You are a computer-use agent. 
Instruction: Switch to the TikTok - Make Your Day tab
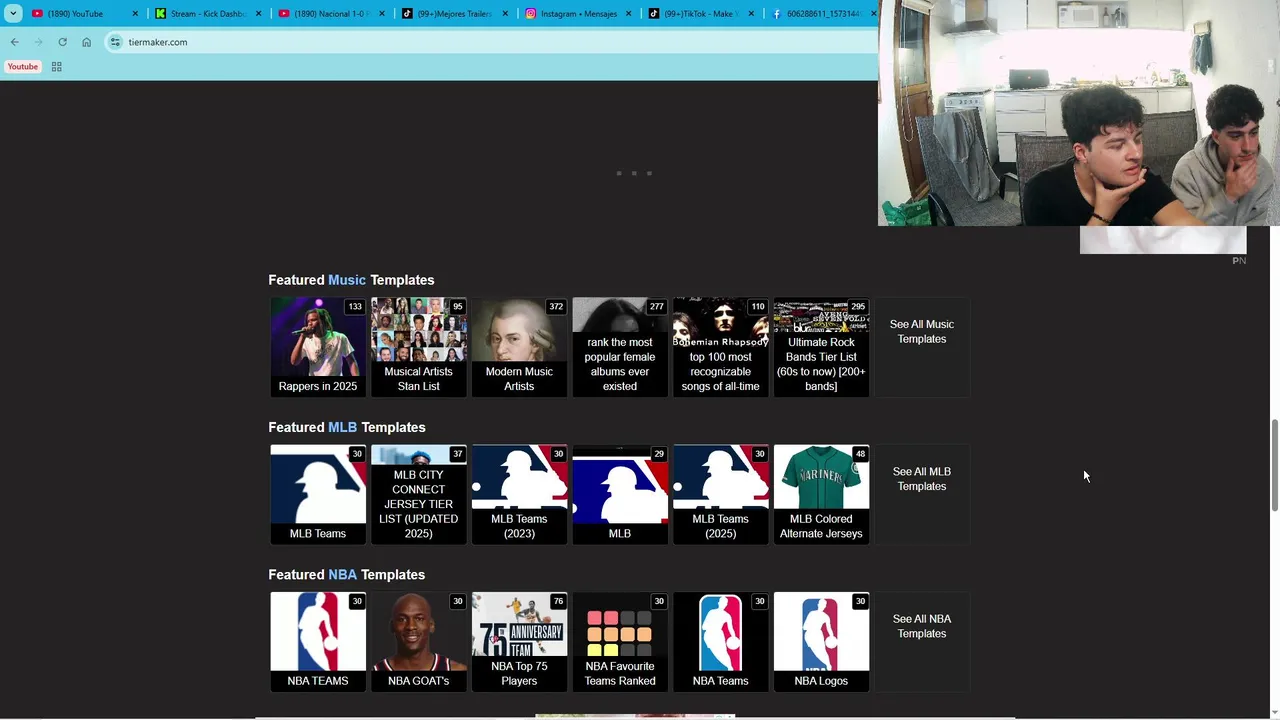pos(701,13)
